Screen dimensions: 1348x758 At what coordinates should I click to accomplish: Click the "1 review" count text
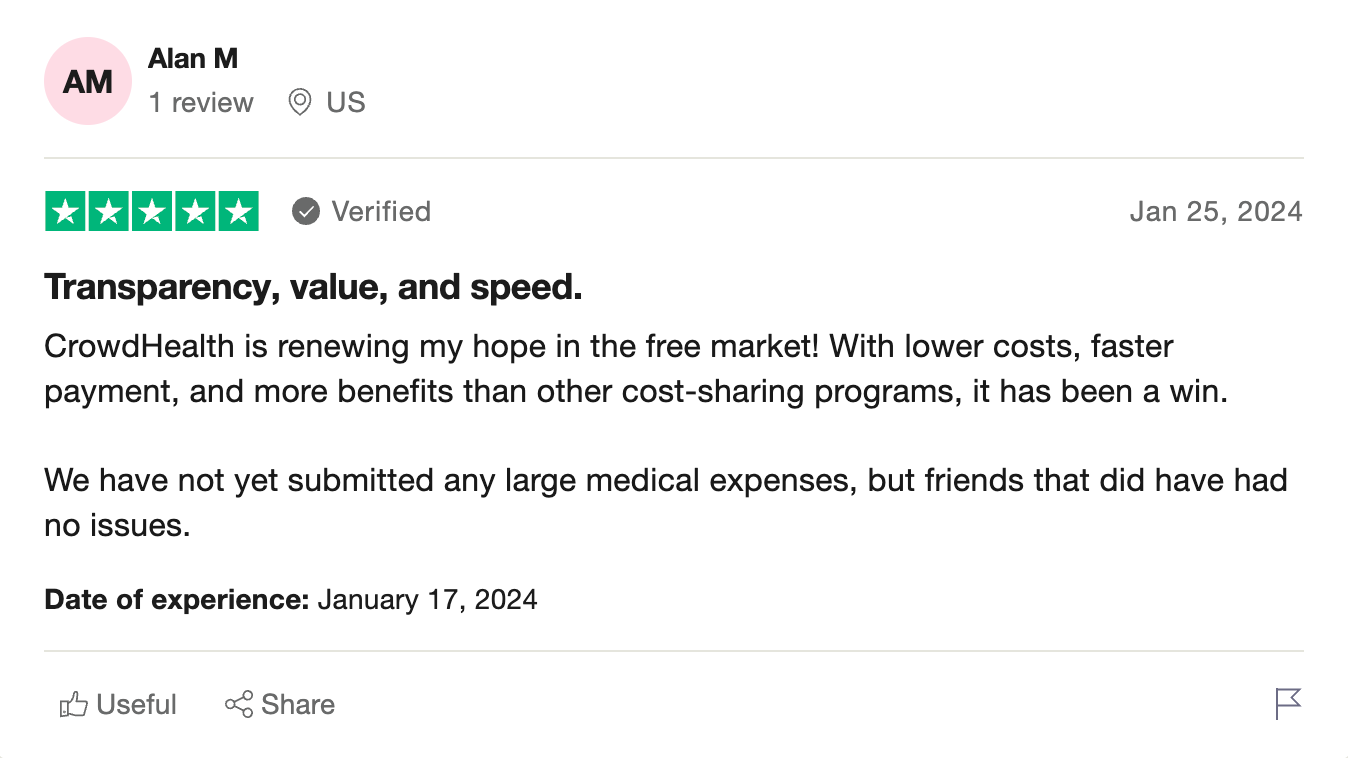click(201, 103)
